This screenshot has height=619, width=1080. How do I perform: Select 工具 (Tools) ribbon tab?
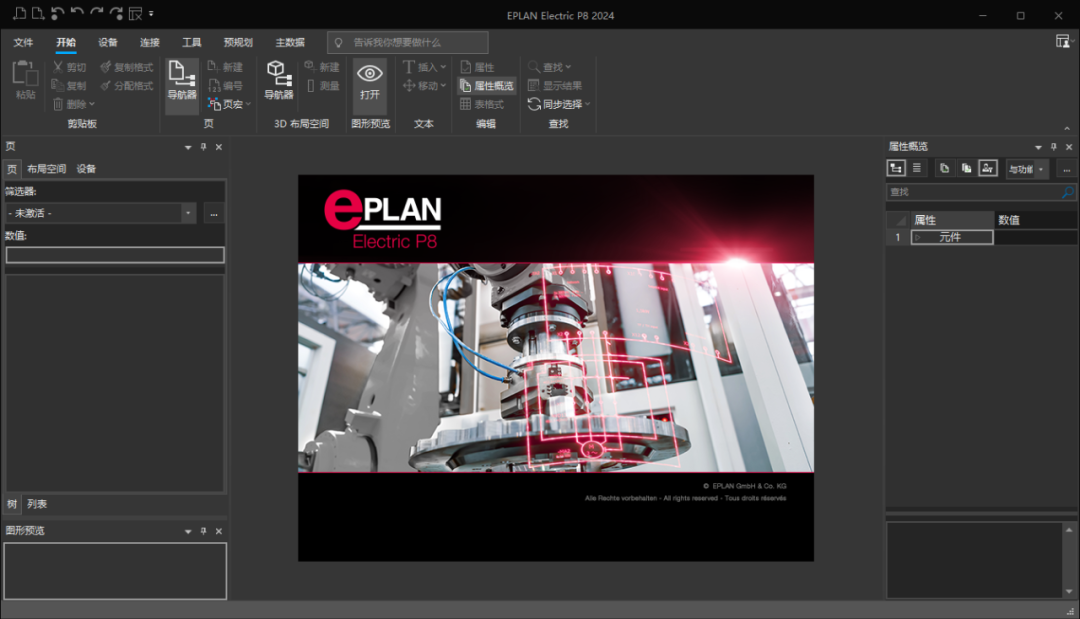(x=191, y=42)
